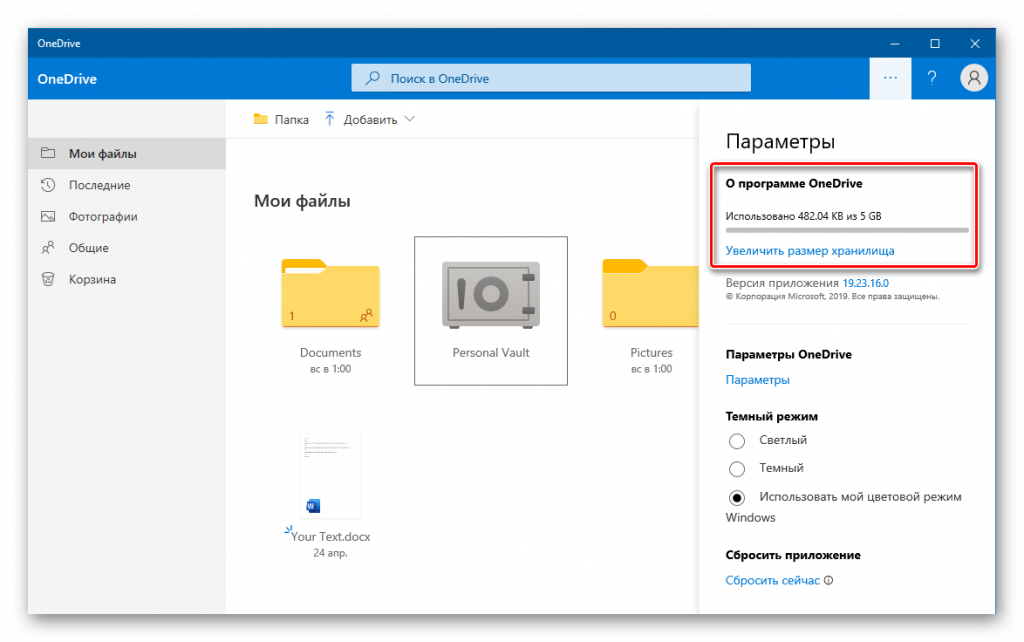Click the Папка new folder icon
The width and height of the screenshot is (1024, 642).
coord(261,119)
